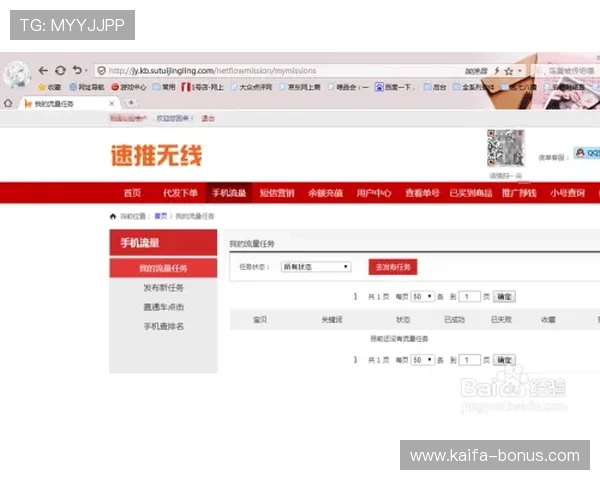The height and width of the screenshot is (480, 600).
Task: Open the 百度一下 bookmark
Action: (x=395, y=87)
